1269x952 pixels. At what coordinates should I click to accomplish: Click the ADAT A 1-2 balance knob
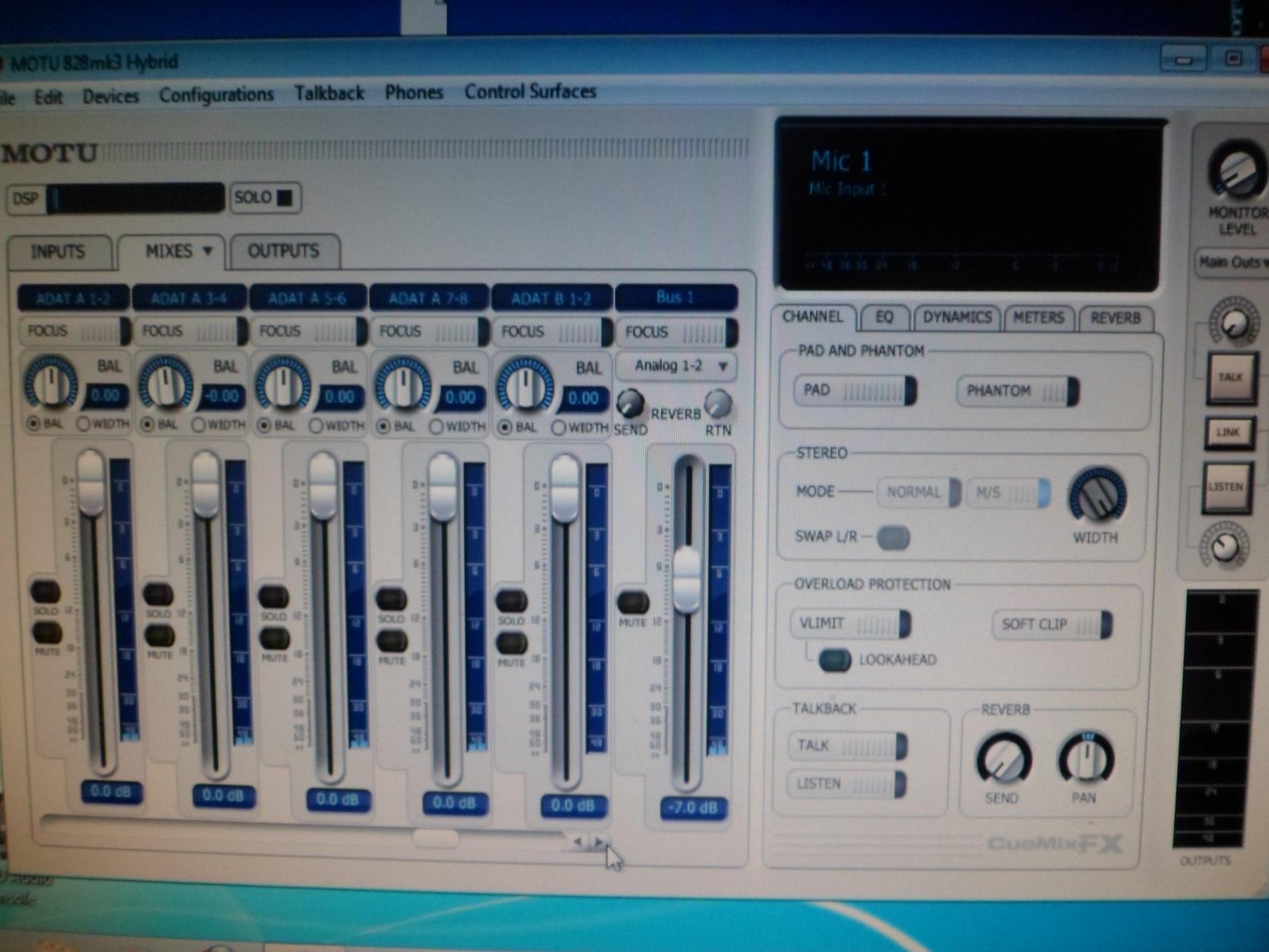point(51,384)
